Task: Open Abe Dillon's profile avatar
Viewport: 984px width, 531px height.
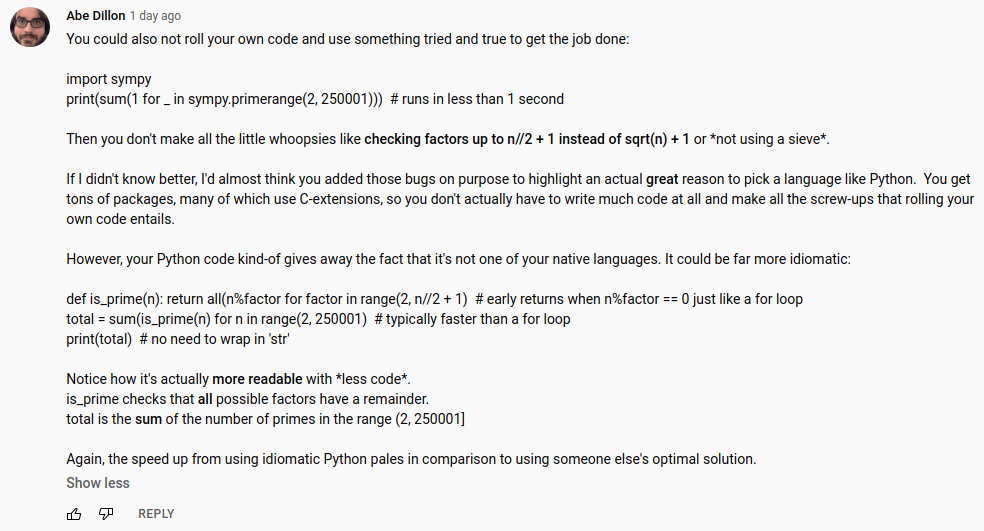Action: 31,31
